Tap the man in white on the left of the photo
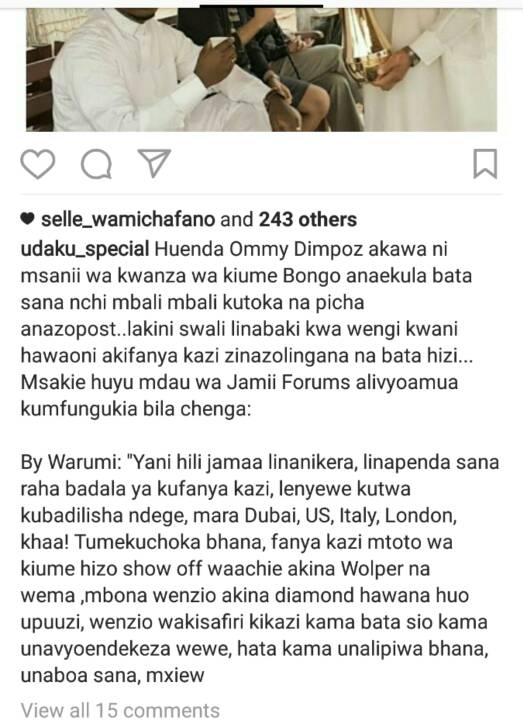The height and width of the screenshot is (728, 523). tap(139, 70)
